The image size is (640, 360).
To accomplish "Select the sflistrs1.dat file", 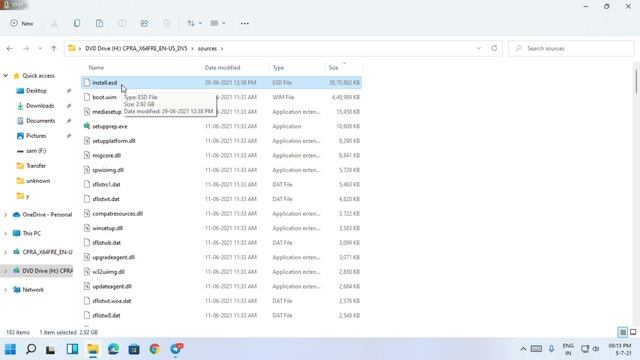I will point(106,184).
